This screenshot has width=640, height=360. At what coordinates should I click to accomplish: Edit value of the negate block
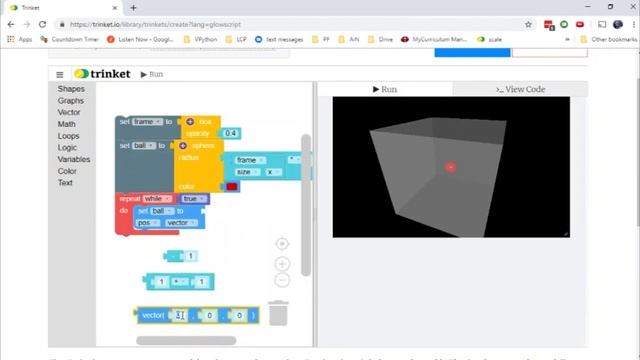[x=190, y=256]
